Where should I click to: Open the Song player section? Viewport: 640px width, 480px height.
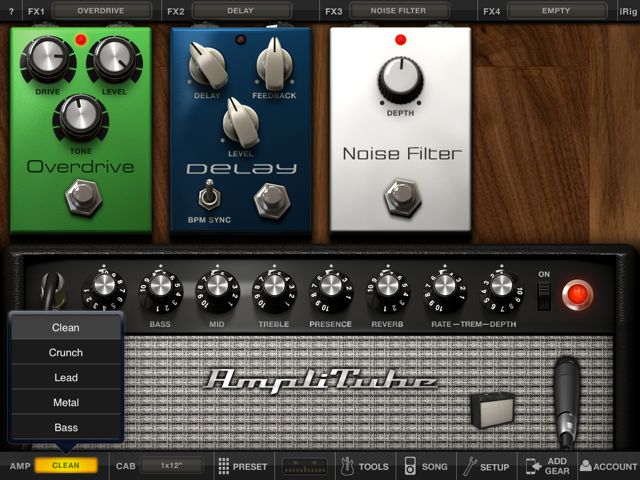pos(425,466)
